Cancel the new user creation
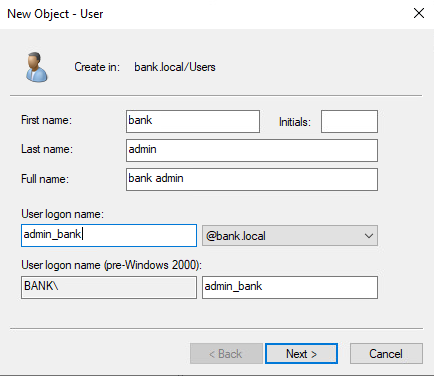 [386, 353]
